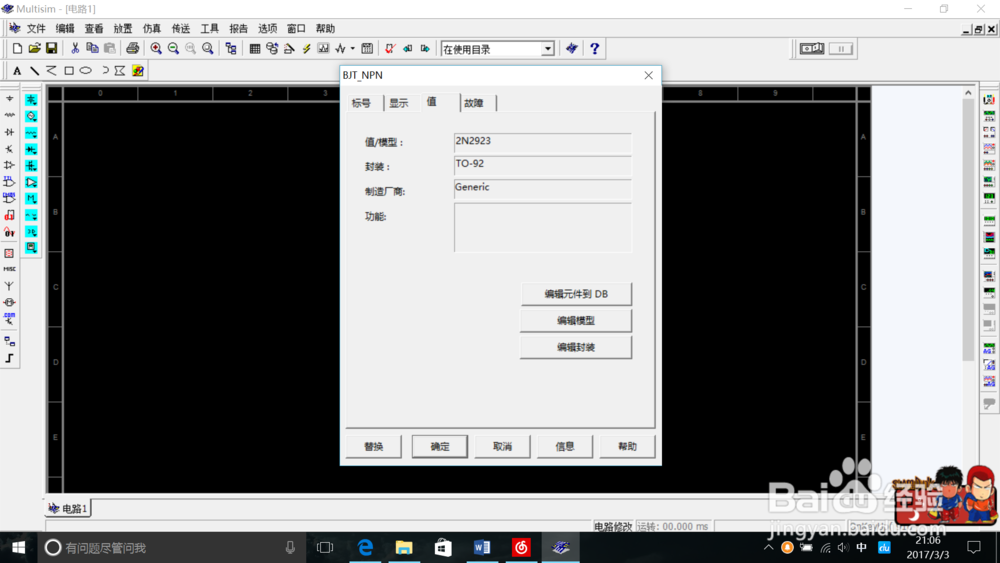Viewport: 1000px width, 563px height.
Task: Open the analysis waveform icon
Action: [x=341, y=48]
